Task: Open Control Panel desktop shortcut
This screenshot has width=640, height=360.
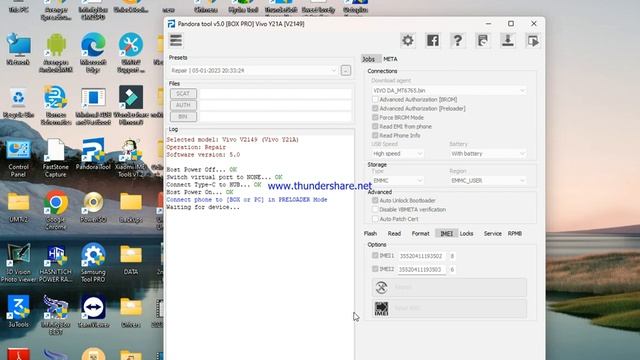Action: (18, 158)
